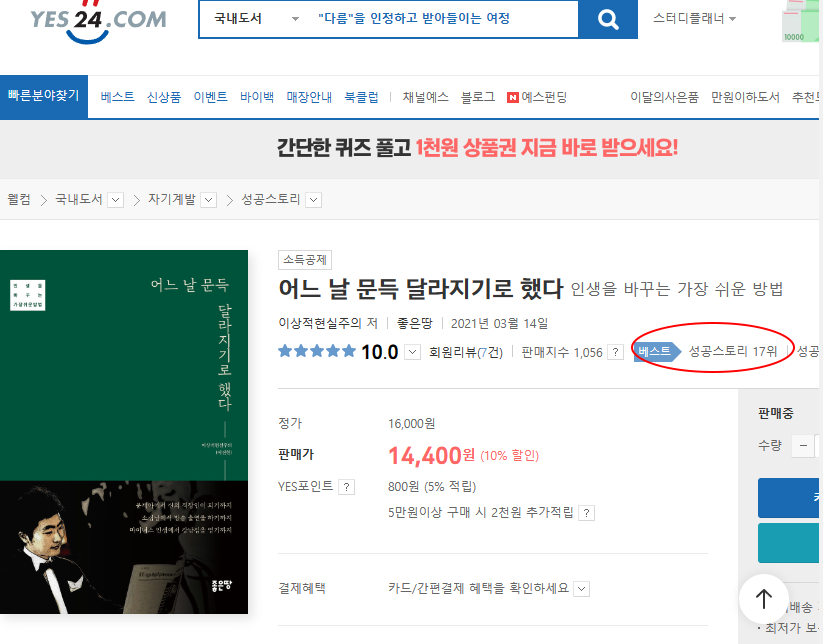Click the book title 어느 날 문득 달라지기로 했다
The image size is (823, 644).
(x=421, y=288)
